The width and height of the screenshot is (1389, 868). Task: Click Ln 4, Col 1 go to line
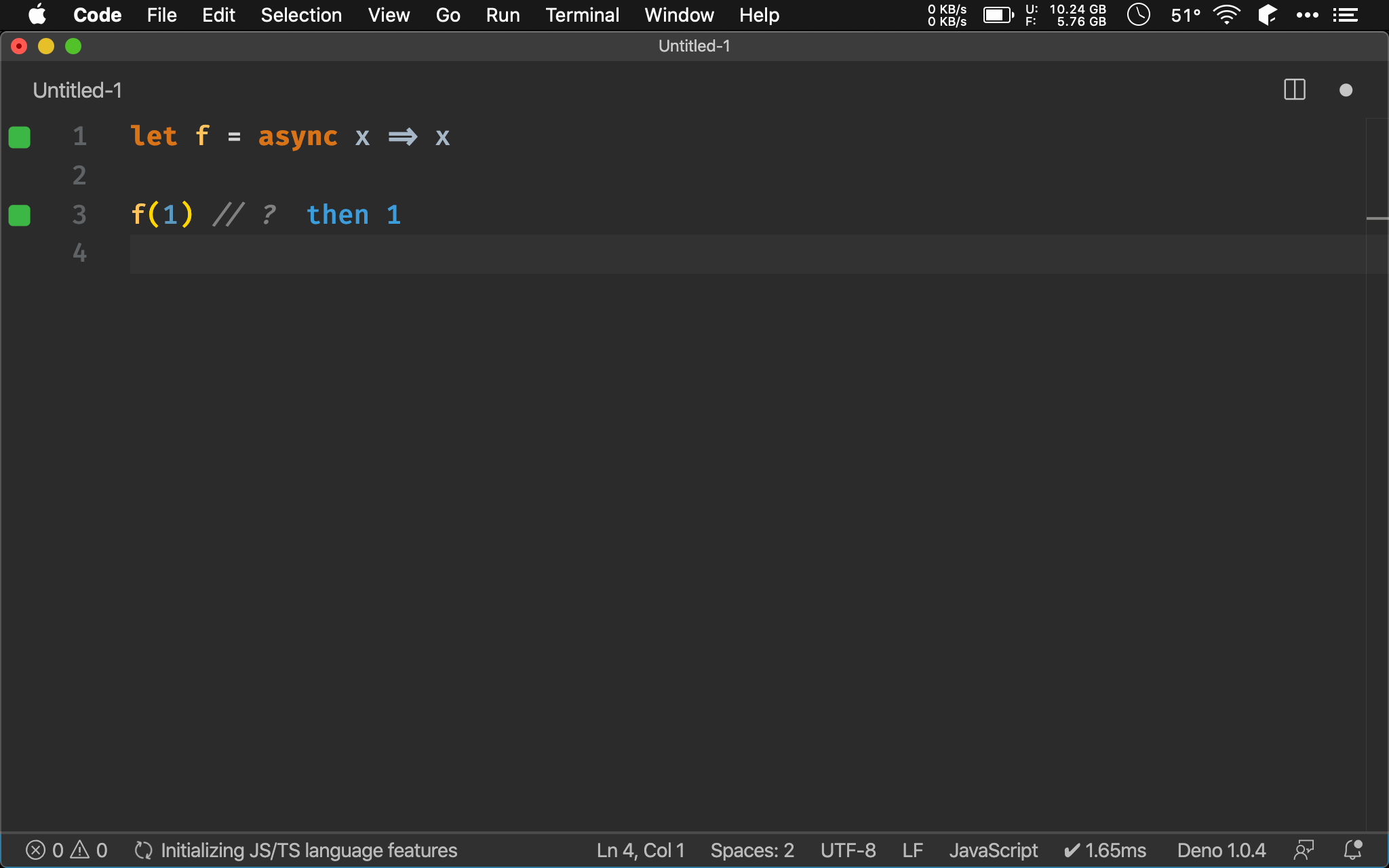click(x=640, y=850)
